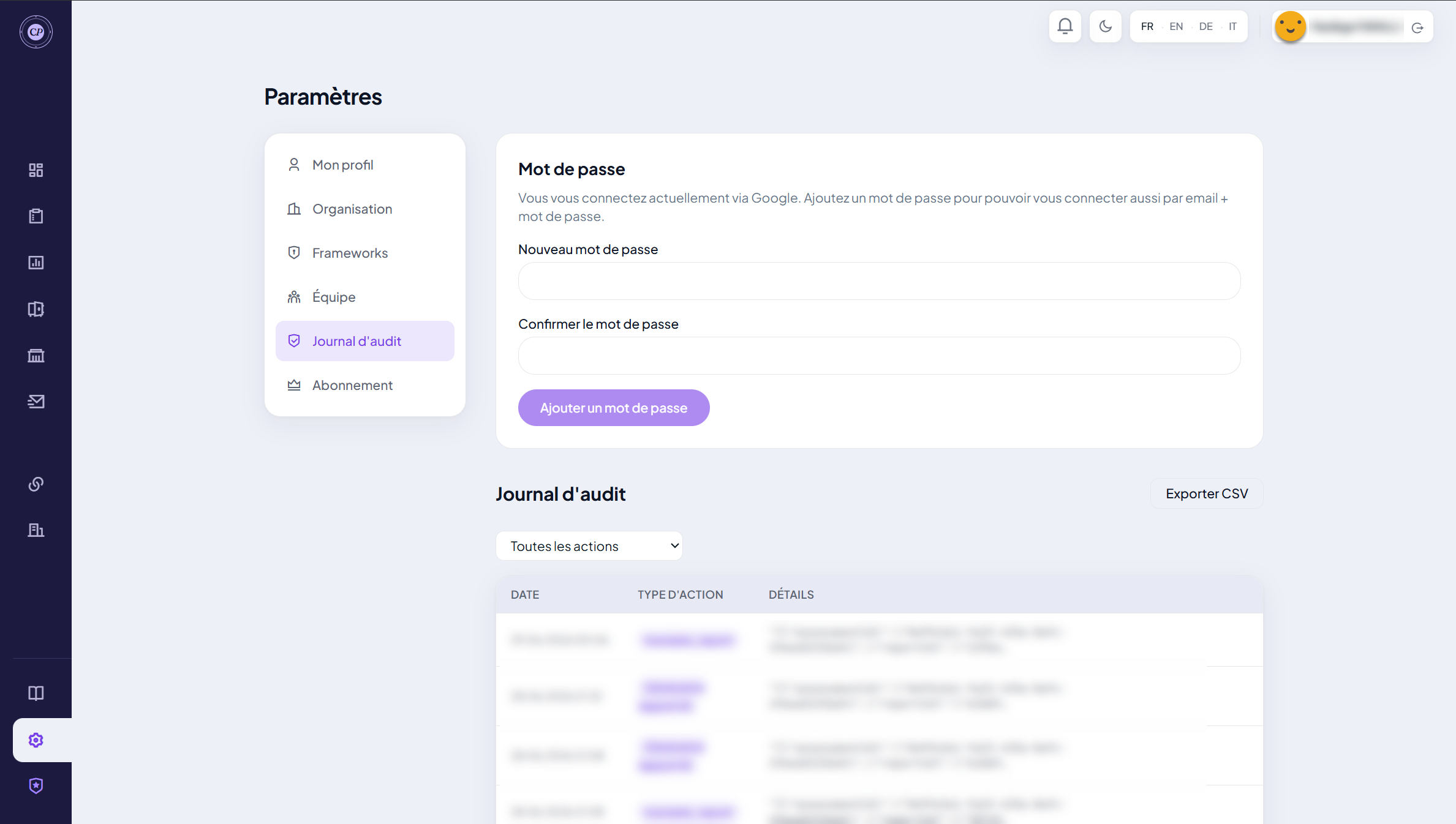The width and height of the screenshot is (1456, 824).
Task: Open the link chain icon in sidebar
Action: point(36,484)
